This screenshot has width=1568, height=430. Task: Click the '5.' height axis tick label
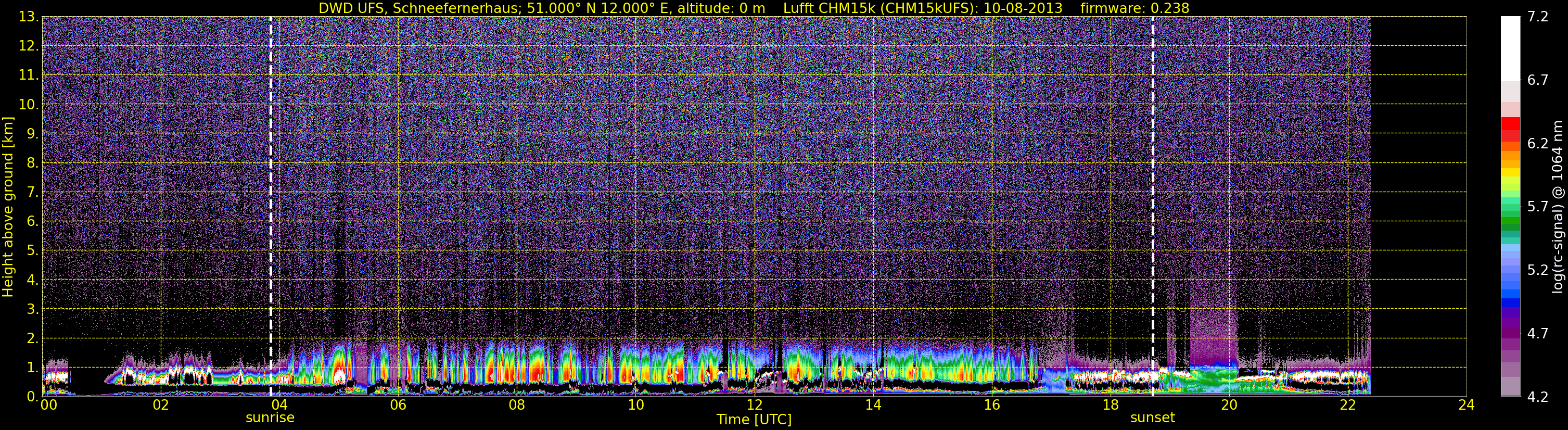click(32, 250)
